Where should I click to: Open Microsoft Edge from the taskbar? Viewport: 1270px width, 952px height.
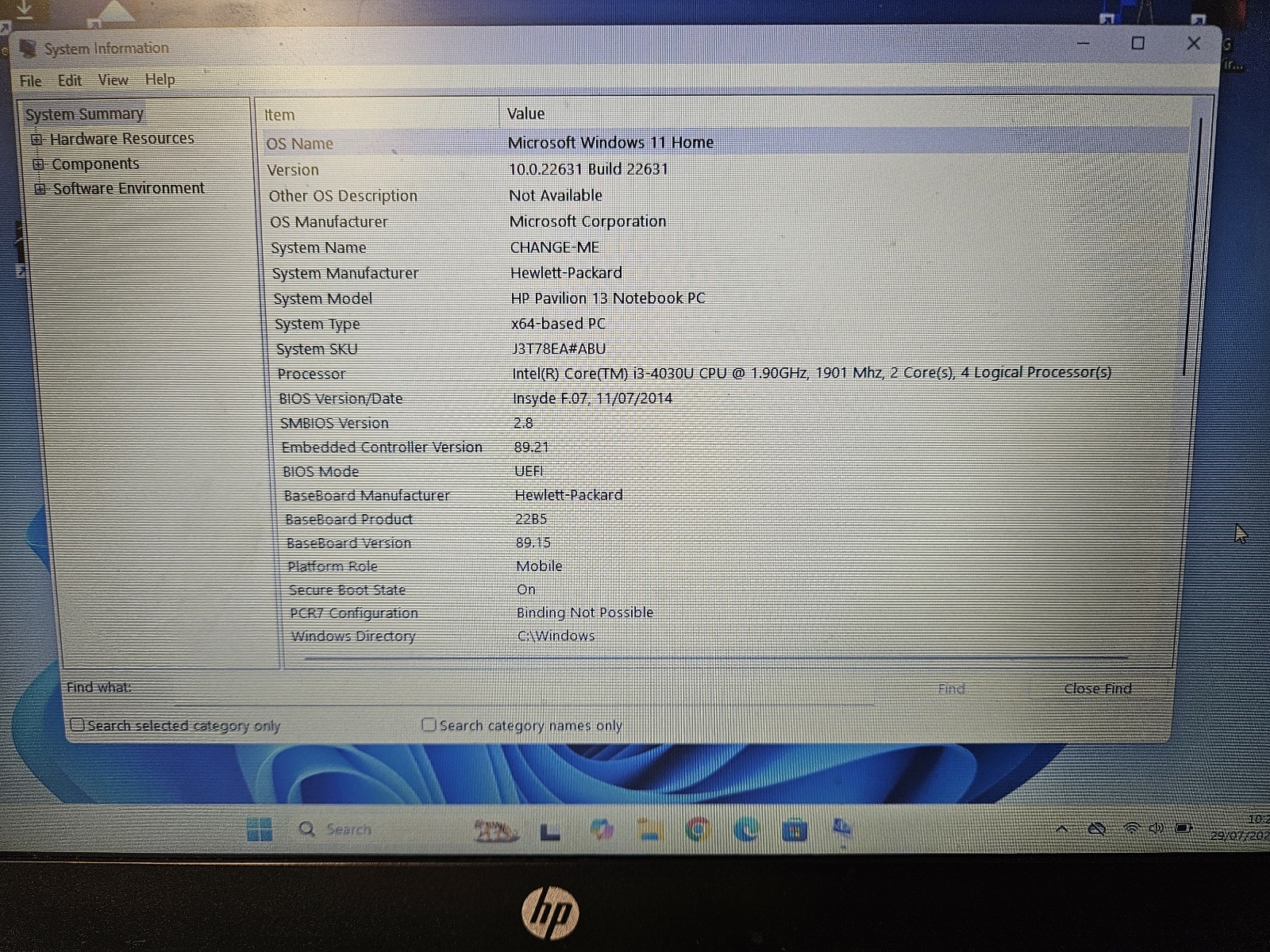click(x=745, y=830)
